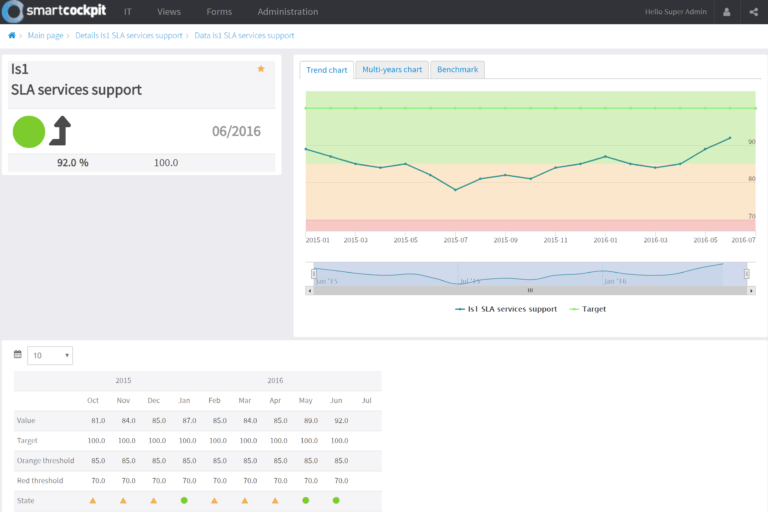Open Details Is1 SLA services support breadcrumb
The width and height of the screenshot is (768, 512).
(x=129, y=35)
